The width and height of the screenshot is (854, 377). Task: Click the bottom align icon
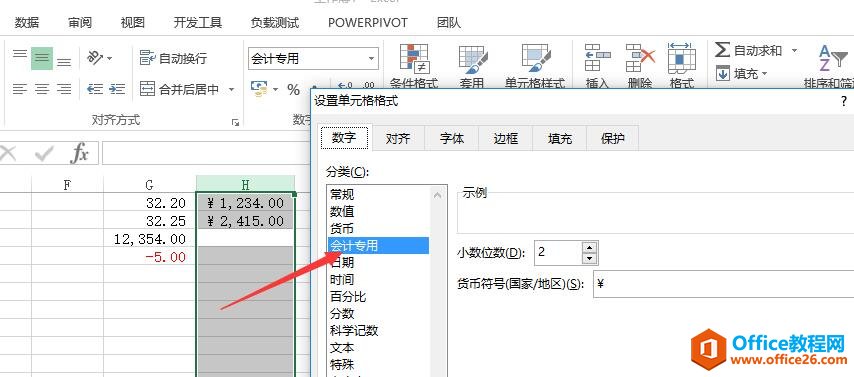tap(64, 62)
